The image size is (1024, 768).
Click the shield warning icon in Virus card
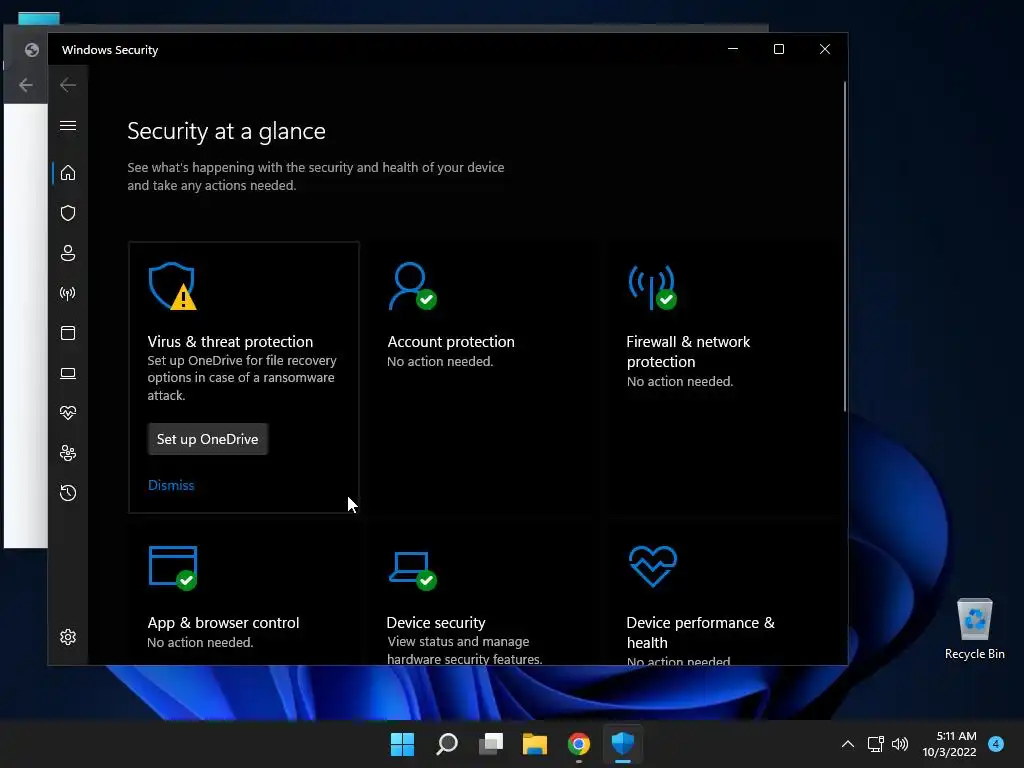point(172,286)
